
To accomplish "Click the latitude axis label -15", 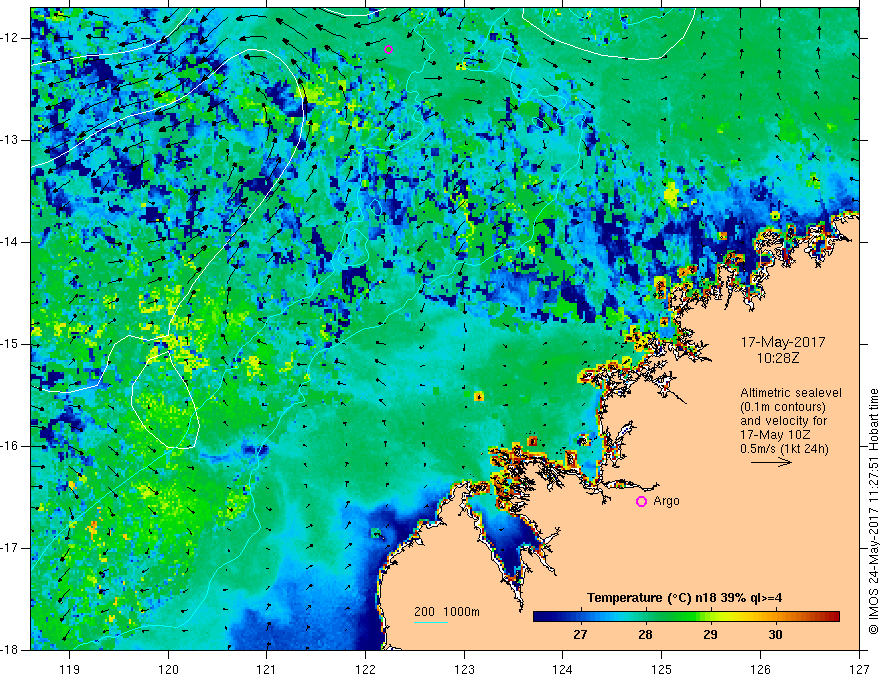I will point(10,344).
